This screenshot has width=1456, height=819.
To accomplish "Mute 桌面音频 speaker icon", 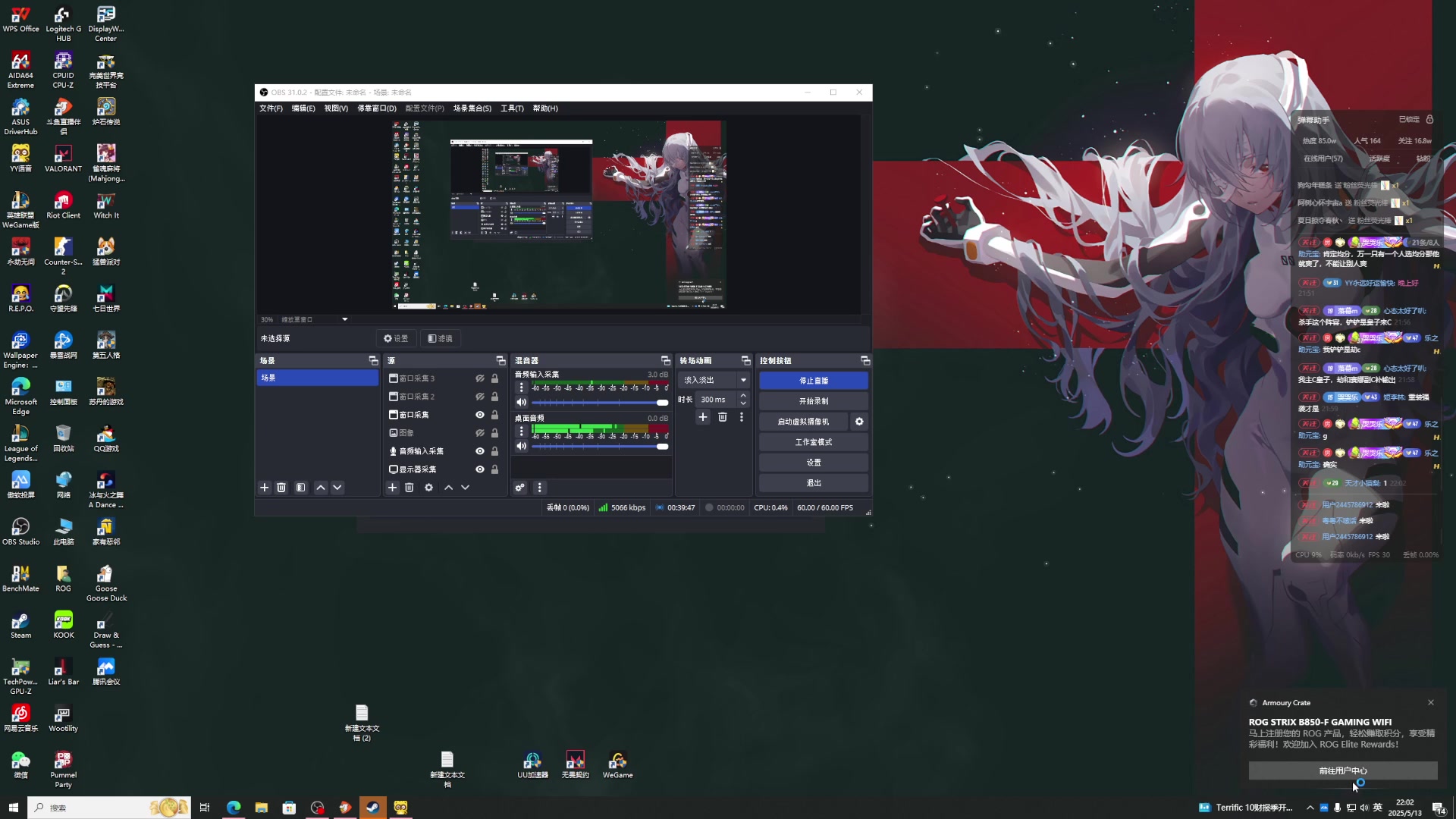I will (522, 447).
